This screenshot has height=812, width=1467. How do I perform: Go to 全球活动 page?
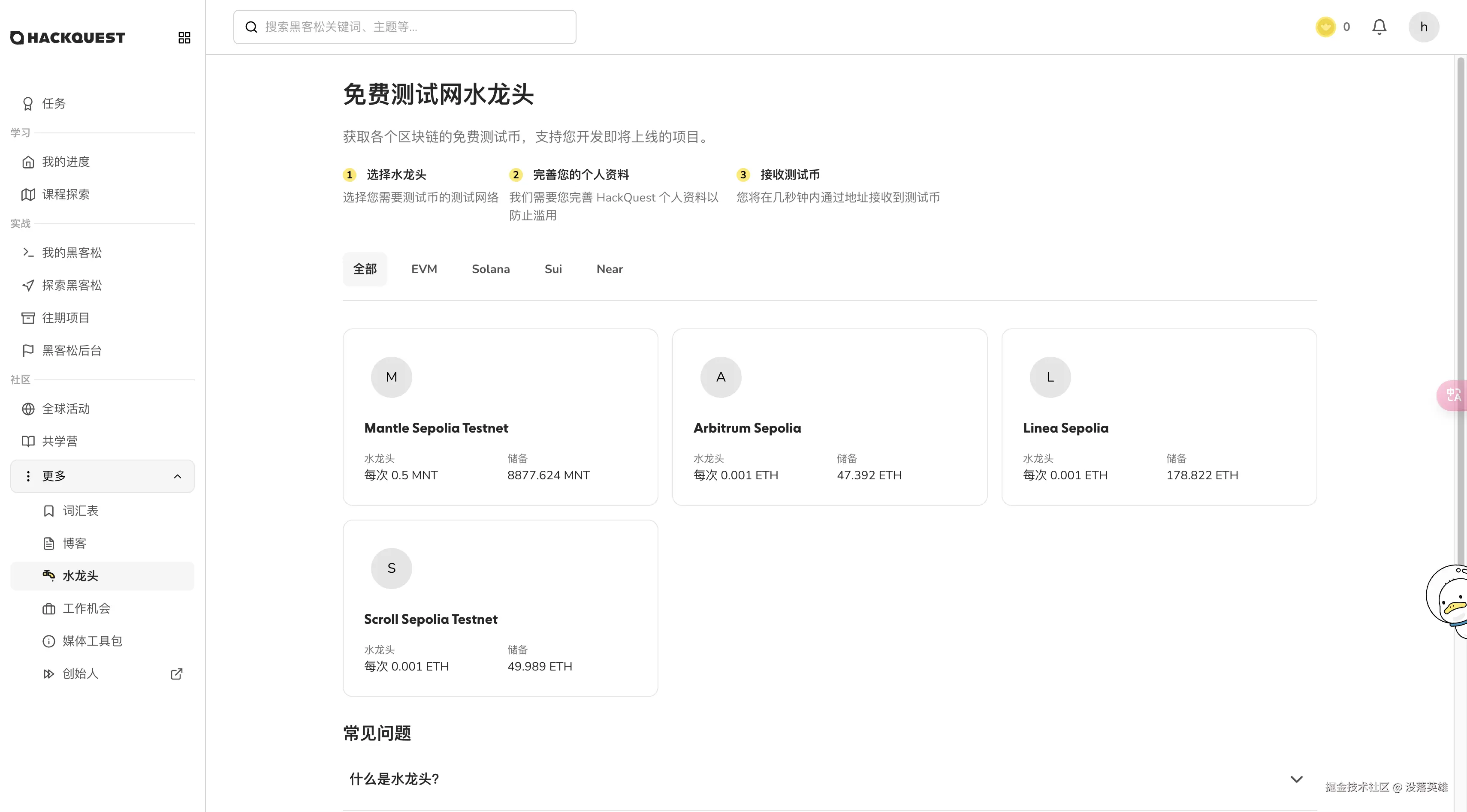coord(103,409)
